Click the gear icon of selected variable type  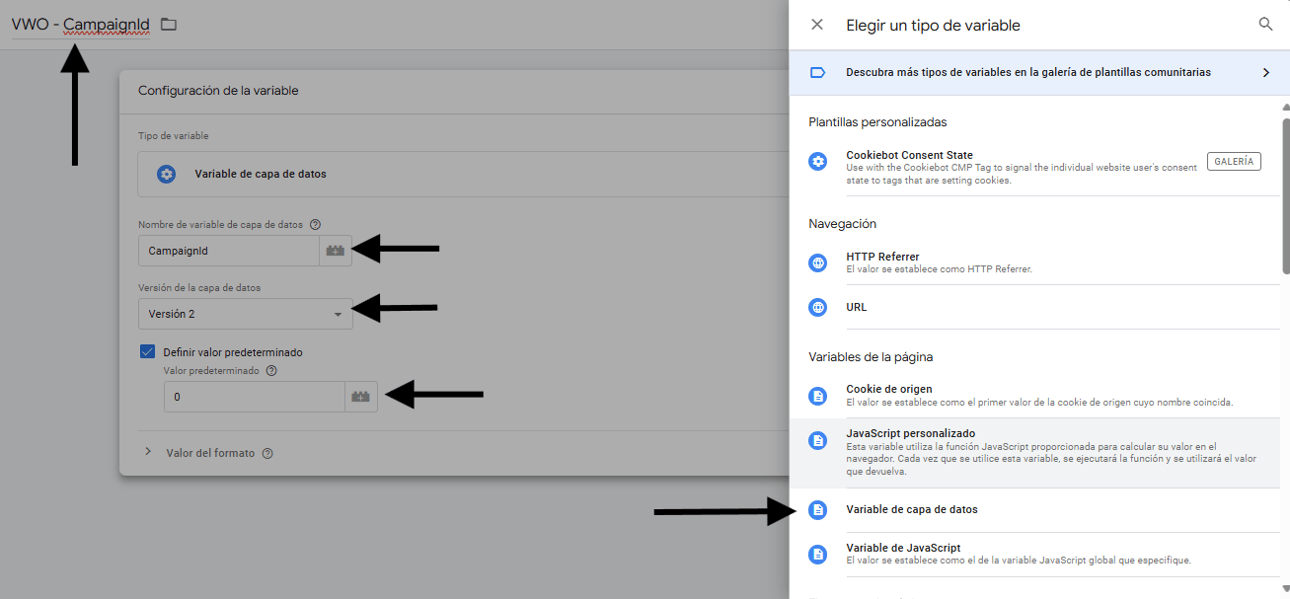(x=166, y=174)
